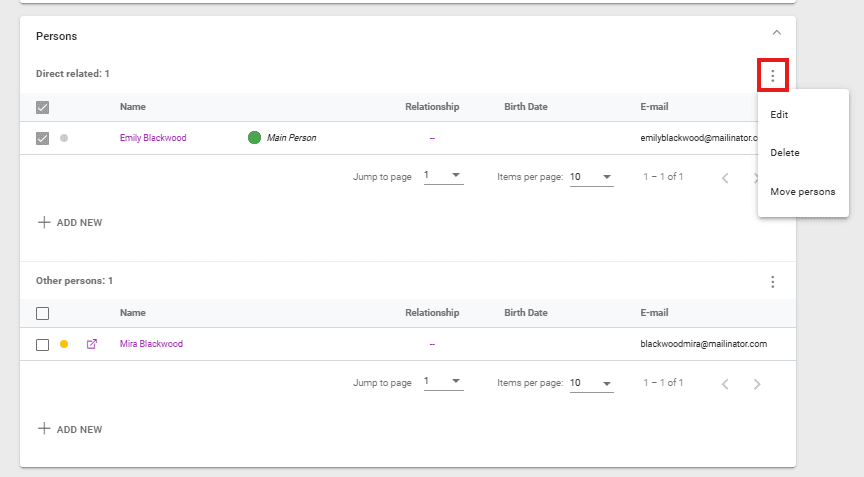Choose Move persons from the context menu
Image resolution: width=864 pixels, height=477 pixels.
pos(802,191)
